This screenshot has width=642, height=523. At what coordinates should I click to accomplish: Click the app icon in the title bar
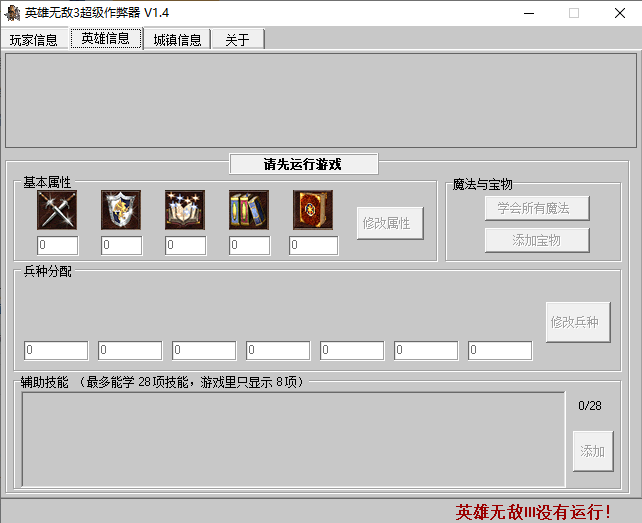point(12,13)
